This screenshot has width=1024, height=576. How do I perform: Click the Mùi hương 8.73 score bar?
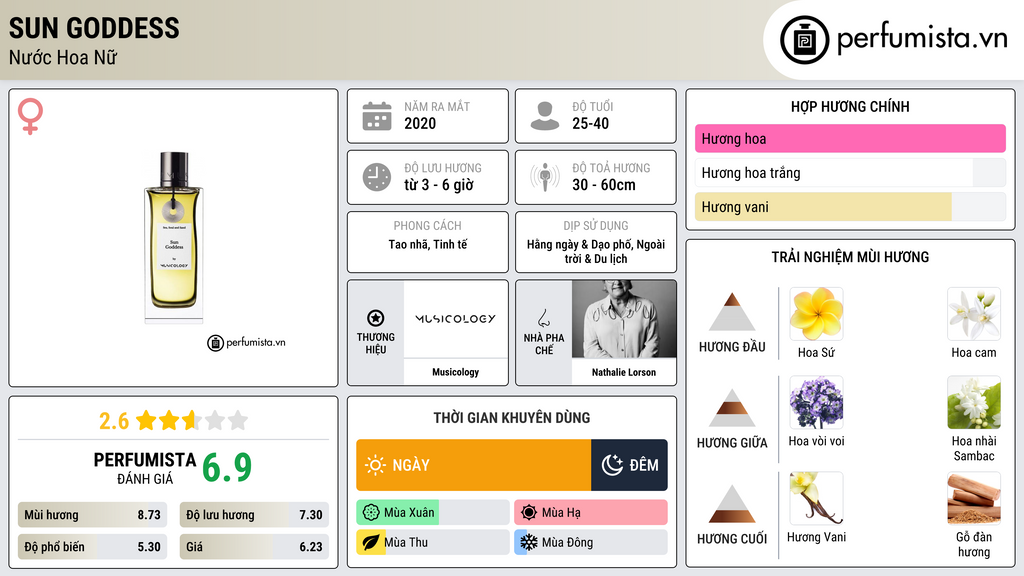(92, 515)
